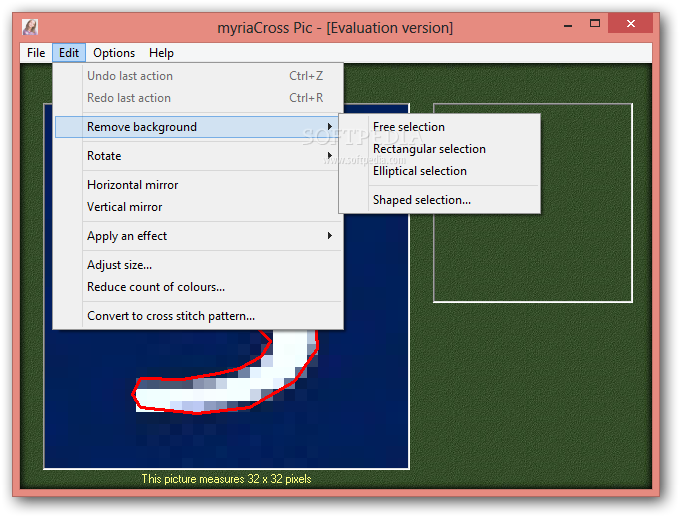Select Convert to cross stitch pattern...
This screenshot has width=680, height=517.
[x=198, y=316]
